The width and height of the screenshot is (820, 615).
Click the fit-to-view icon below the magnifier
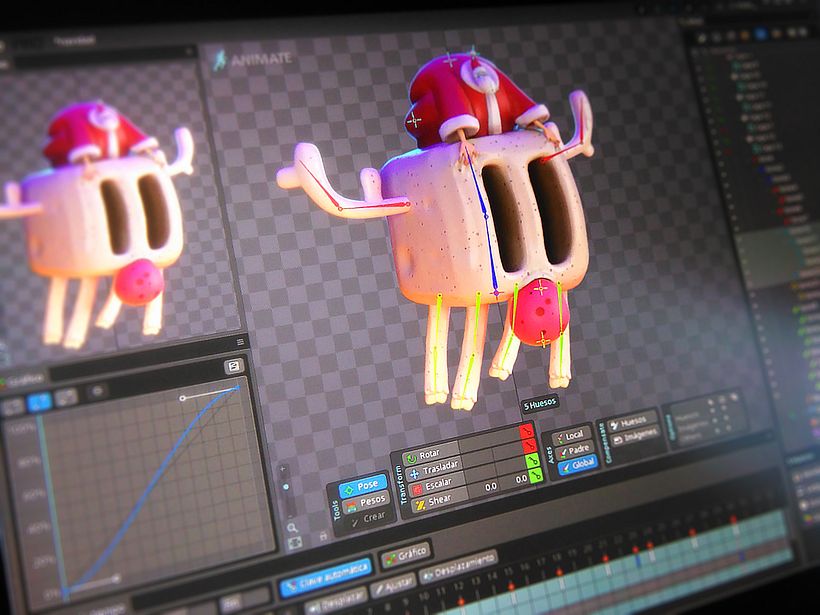(x=295, y=543)
